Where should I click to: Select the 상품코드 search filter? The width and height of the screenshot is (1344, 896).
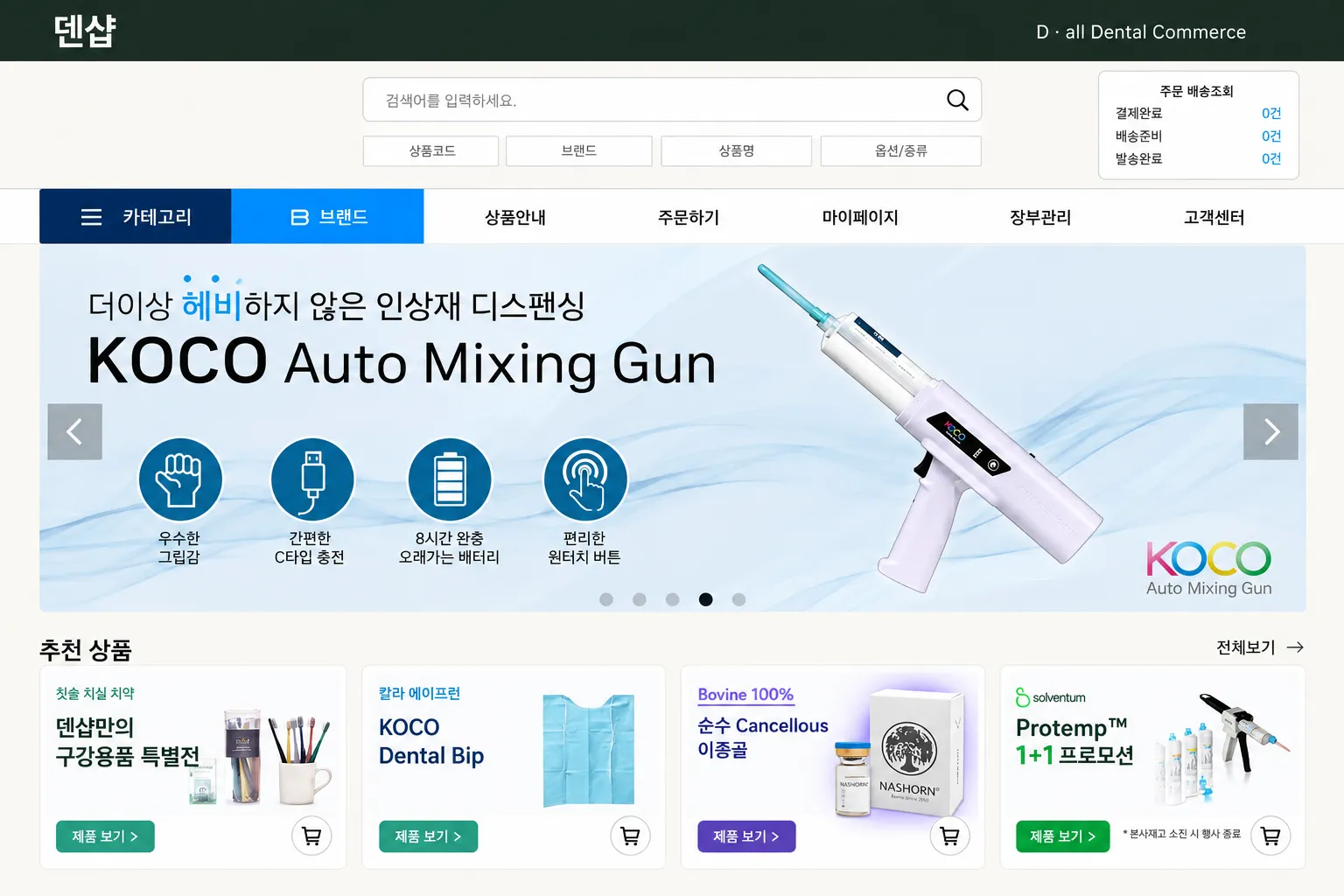pyautogui.click(x=431, y=150)
